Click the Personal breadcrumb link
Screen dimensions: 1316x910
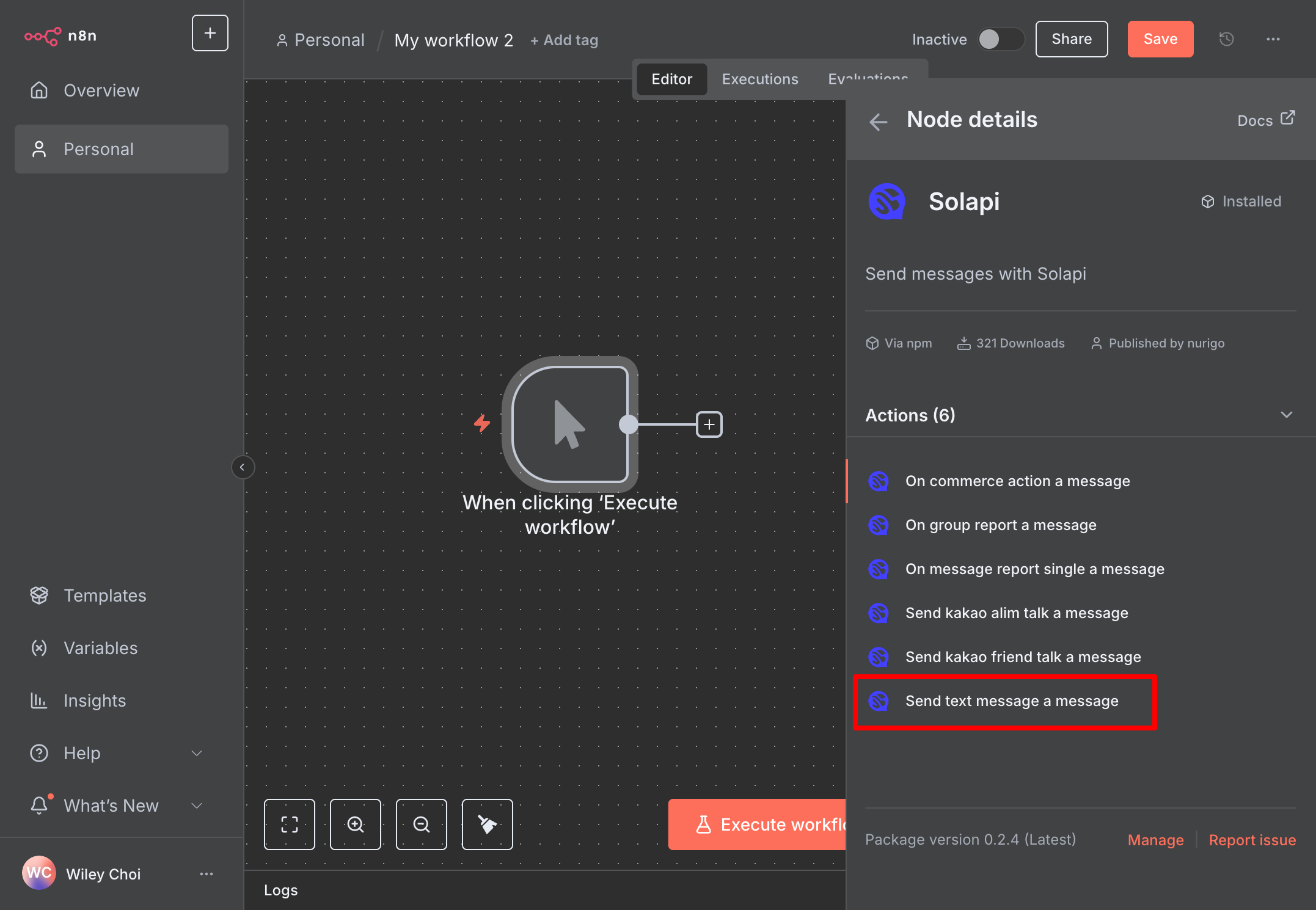coord(321,40)
